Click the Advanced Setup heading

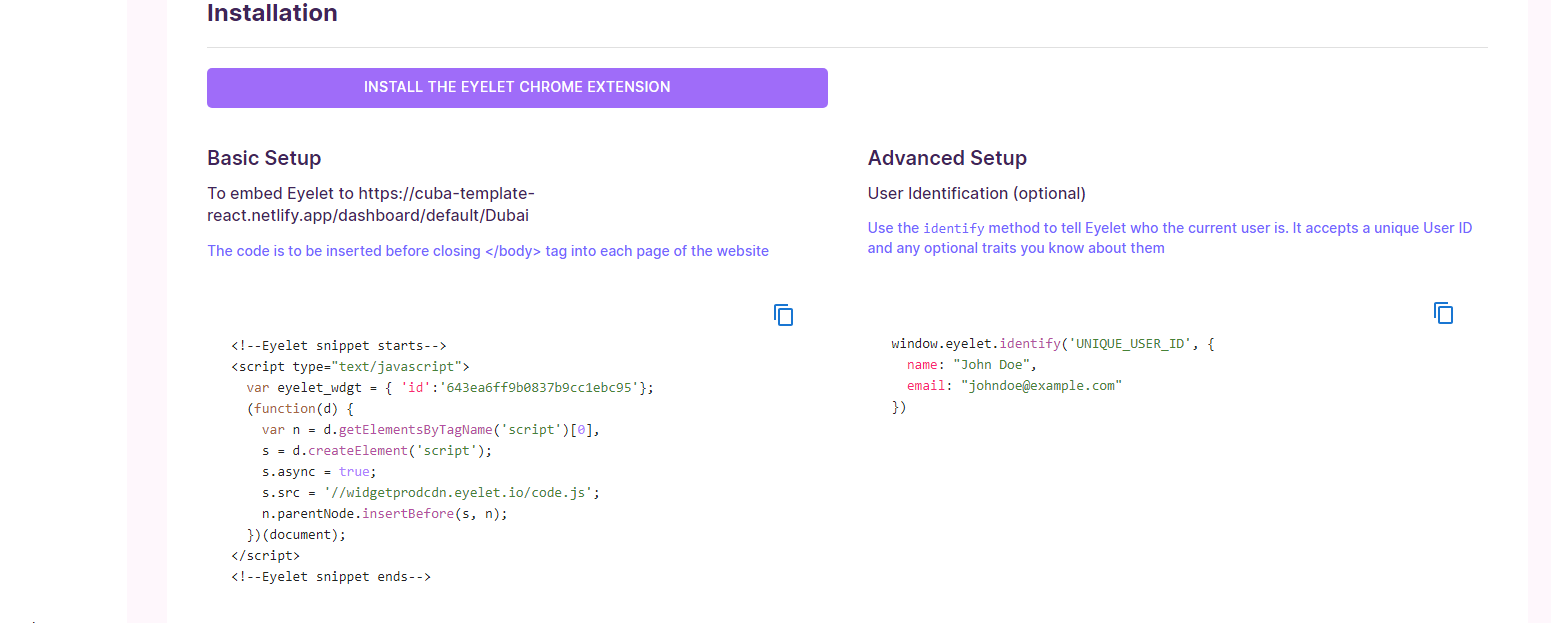click(947, 158)
